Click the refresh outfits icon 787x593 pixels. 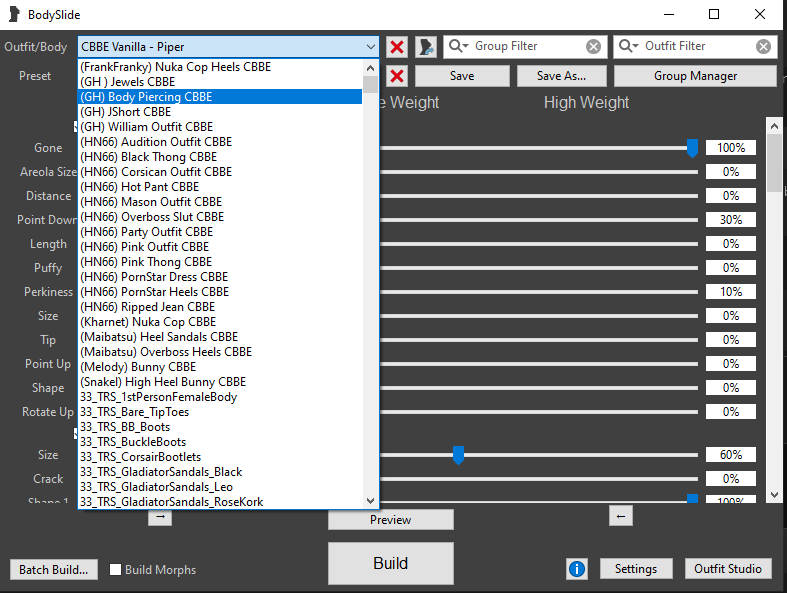coord(426,47)
